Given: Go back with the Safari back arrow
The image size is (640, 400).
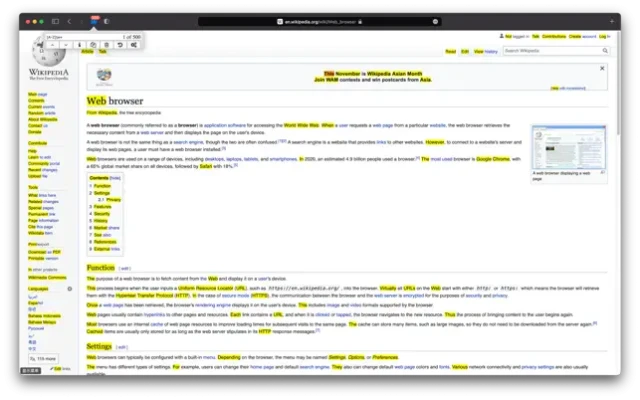Looking at the screenshot, I should coord(69,21).
